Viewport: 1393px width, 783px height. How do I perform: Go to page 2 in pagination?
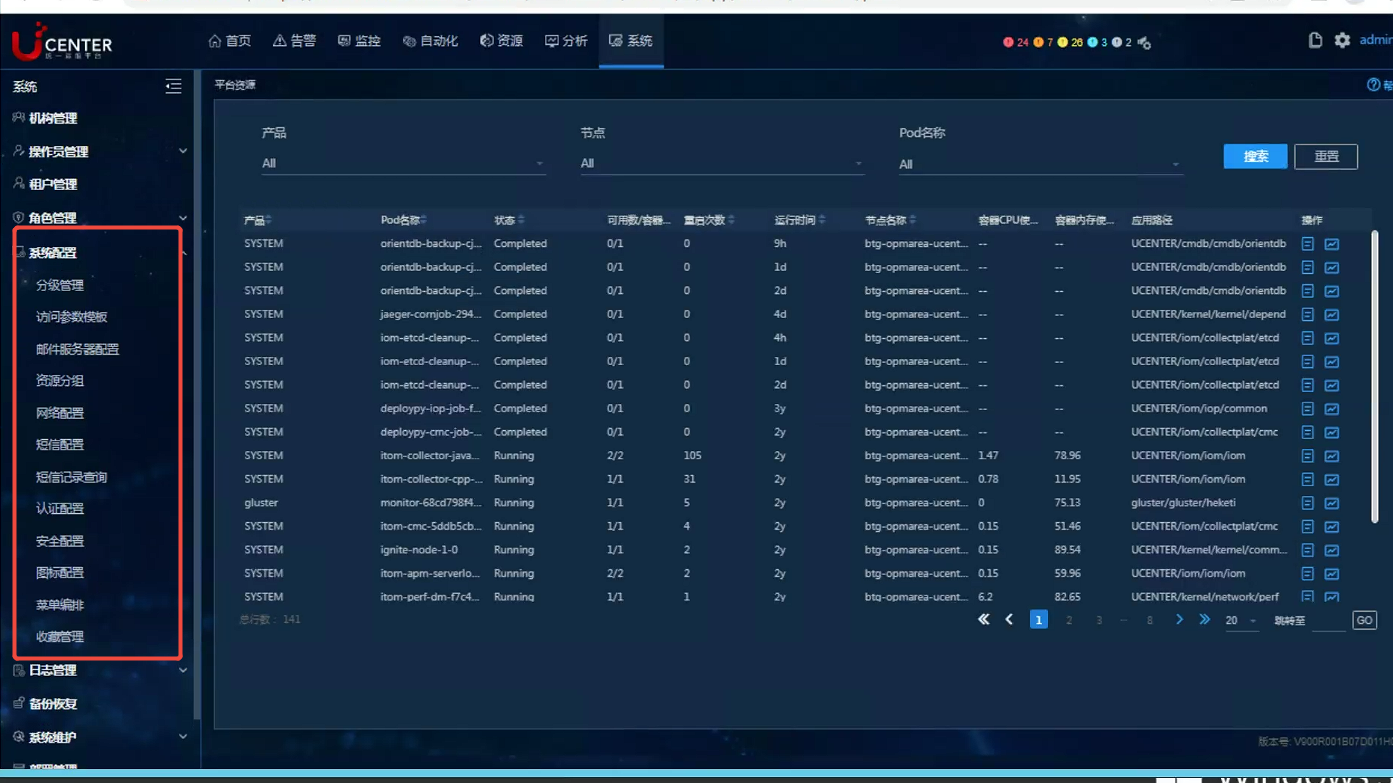(1069, 621)
